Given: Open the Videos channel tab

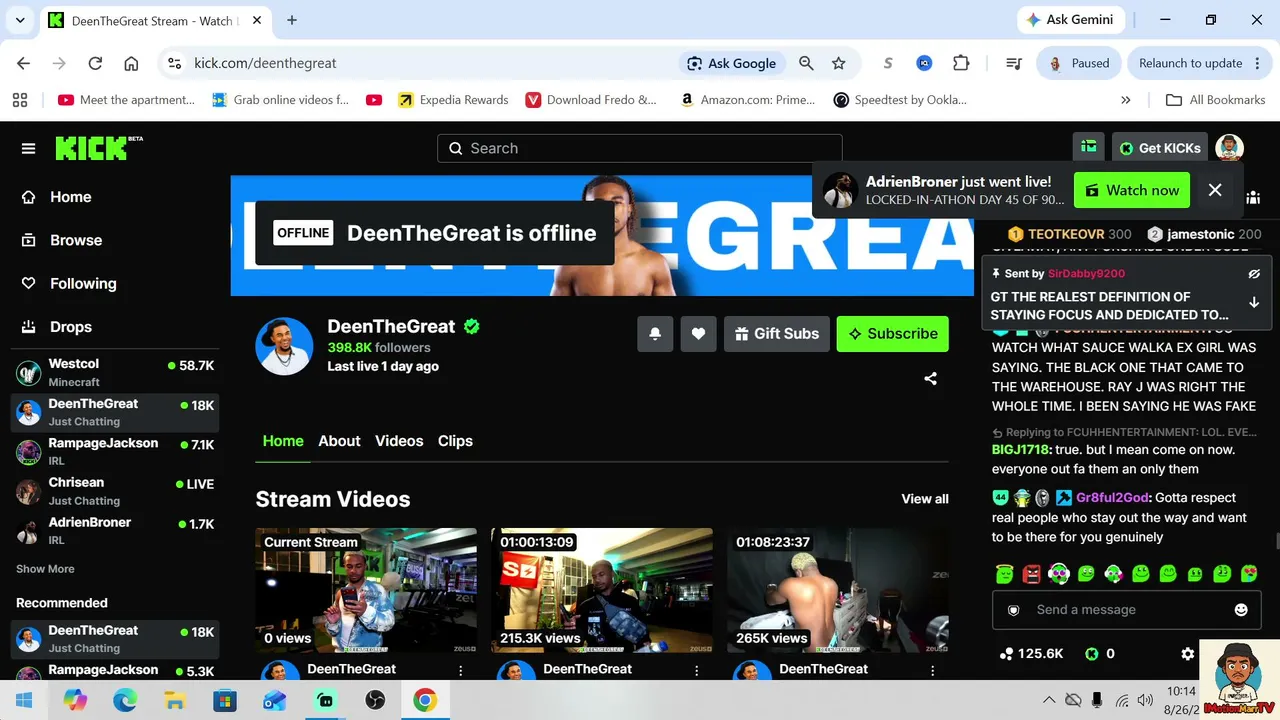Looking at the screenshot, I should (x=399, y=441).
